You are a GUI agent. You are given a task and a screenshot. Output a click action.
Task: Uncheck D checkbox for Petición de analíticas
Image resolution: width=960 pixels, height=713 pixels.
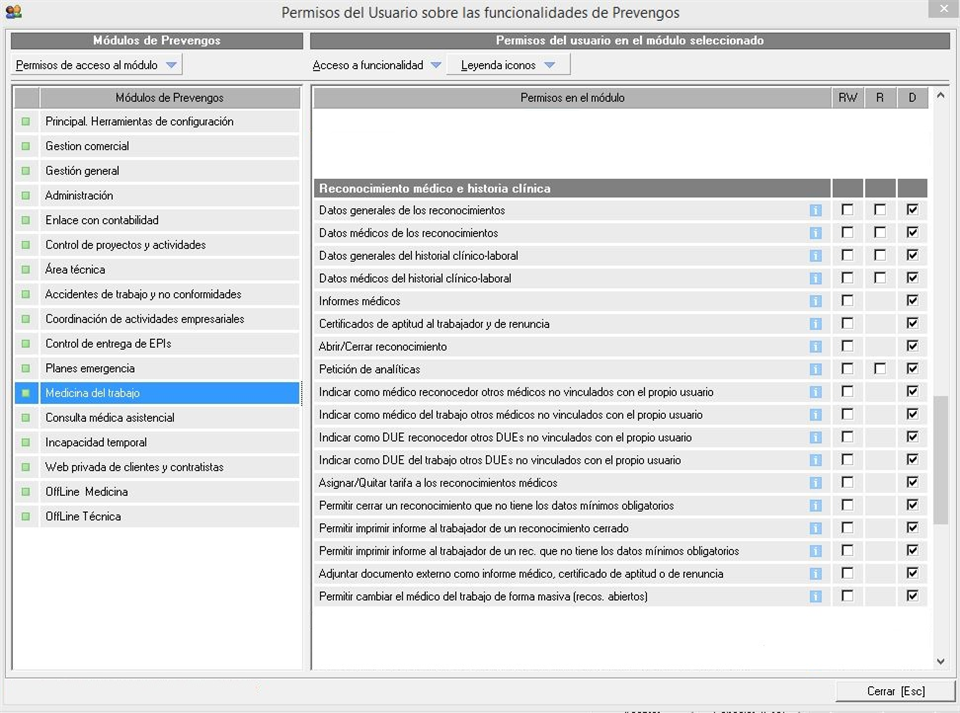[x=912, y=369]
